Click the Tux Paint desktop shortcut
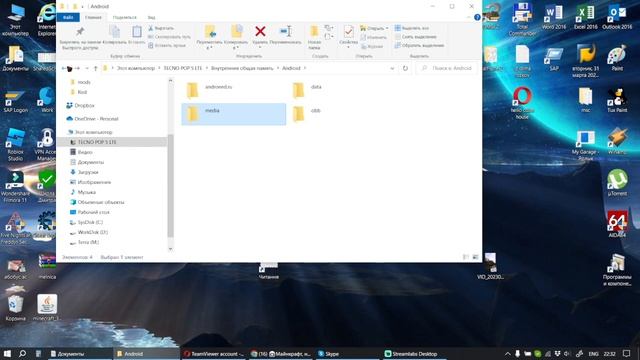The height and width of the screenshot is (360, 640). pos(617,101)
